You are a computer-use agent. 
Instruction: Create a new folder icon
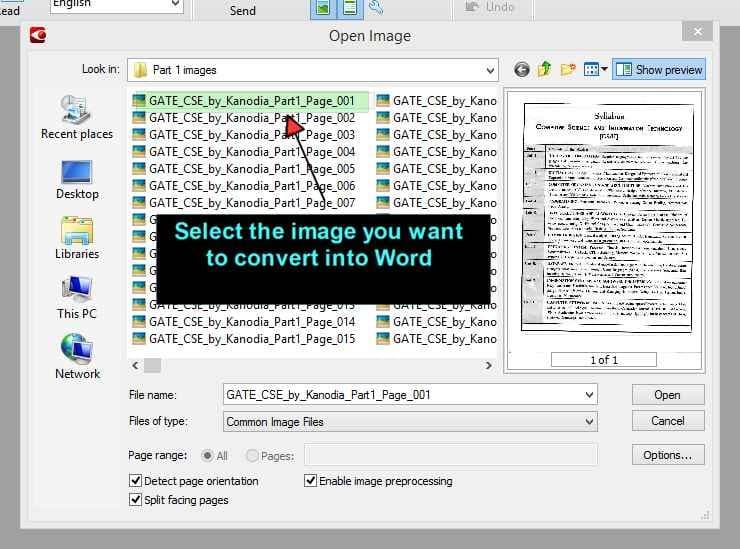click(568, 70)
